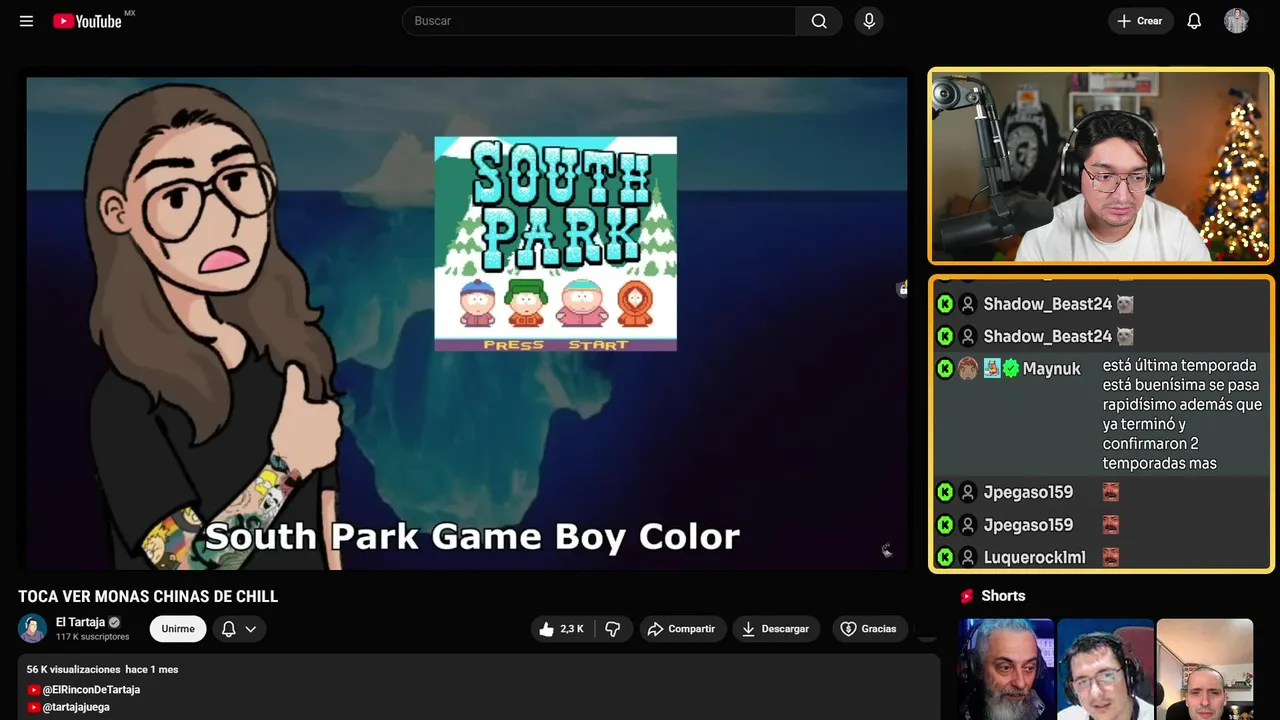Click the South Park game title image
The width and height of the screenshot is (1280, 720).
(x=555, y=243)
